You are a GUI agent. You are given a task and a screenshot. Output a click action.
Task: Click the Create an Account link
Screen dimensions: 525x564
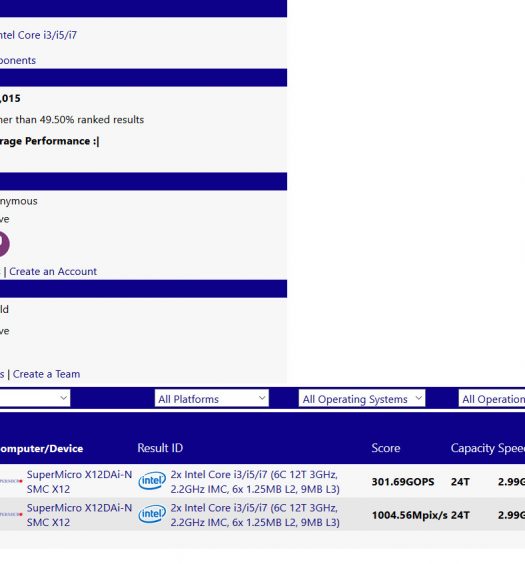click(x=53, y=272)
